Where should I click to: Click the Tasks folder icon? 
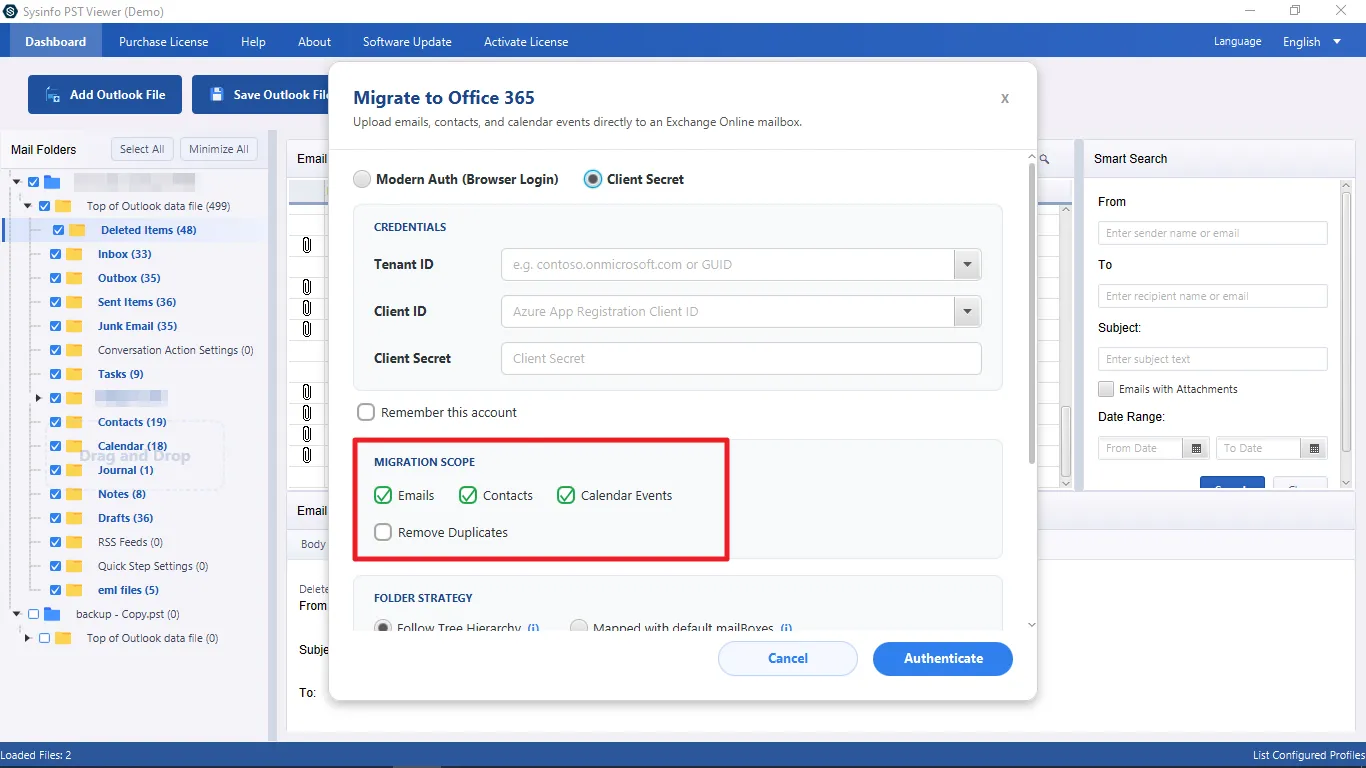(74, 374)
